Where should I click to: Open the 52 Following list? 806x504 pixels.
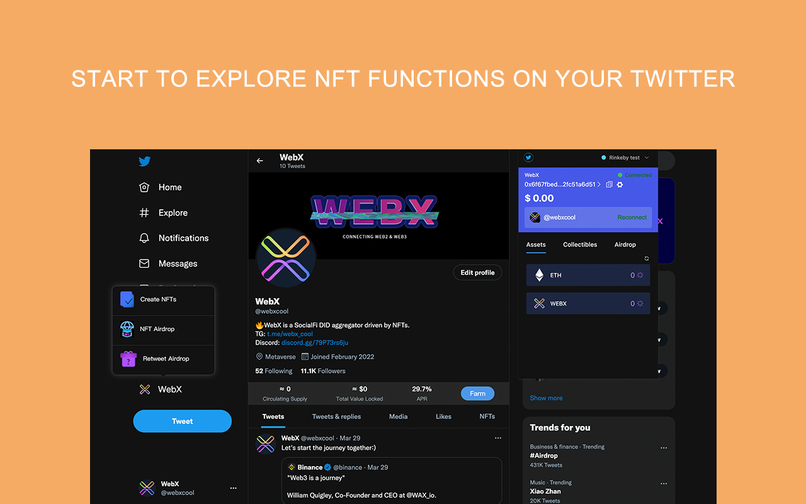pyautogui.click(x=273, y=371)
